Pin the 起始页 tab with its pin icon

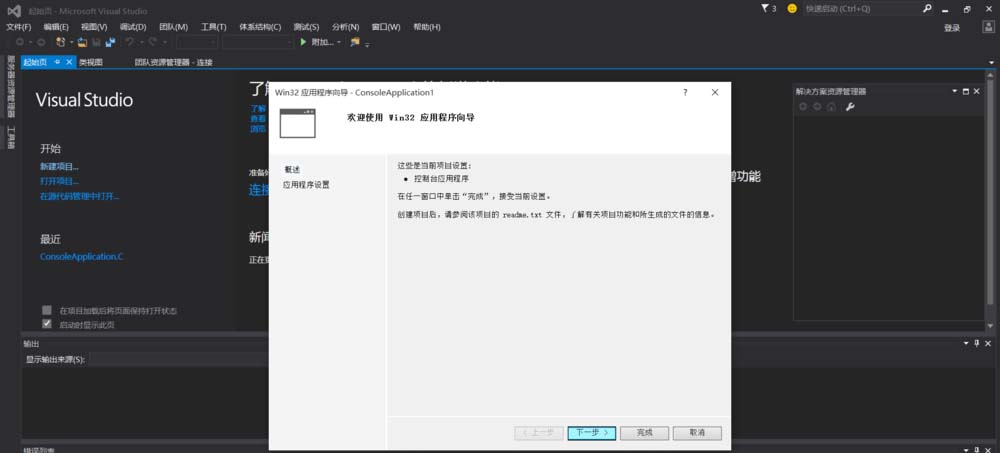57,62
